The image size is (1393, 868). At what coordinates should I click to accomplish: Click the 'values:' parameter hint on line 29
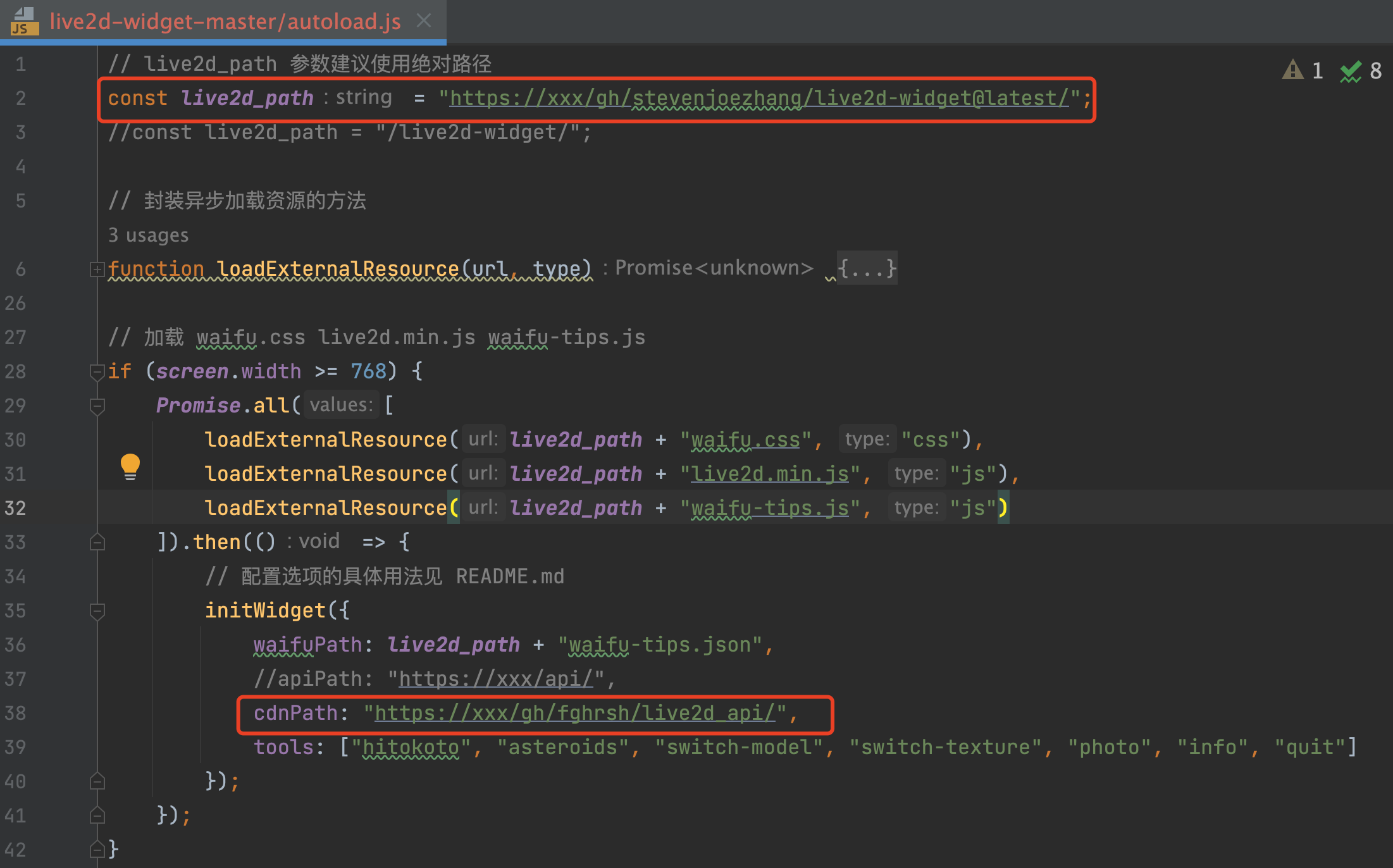pos(341,405)
